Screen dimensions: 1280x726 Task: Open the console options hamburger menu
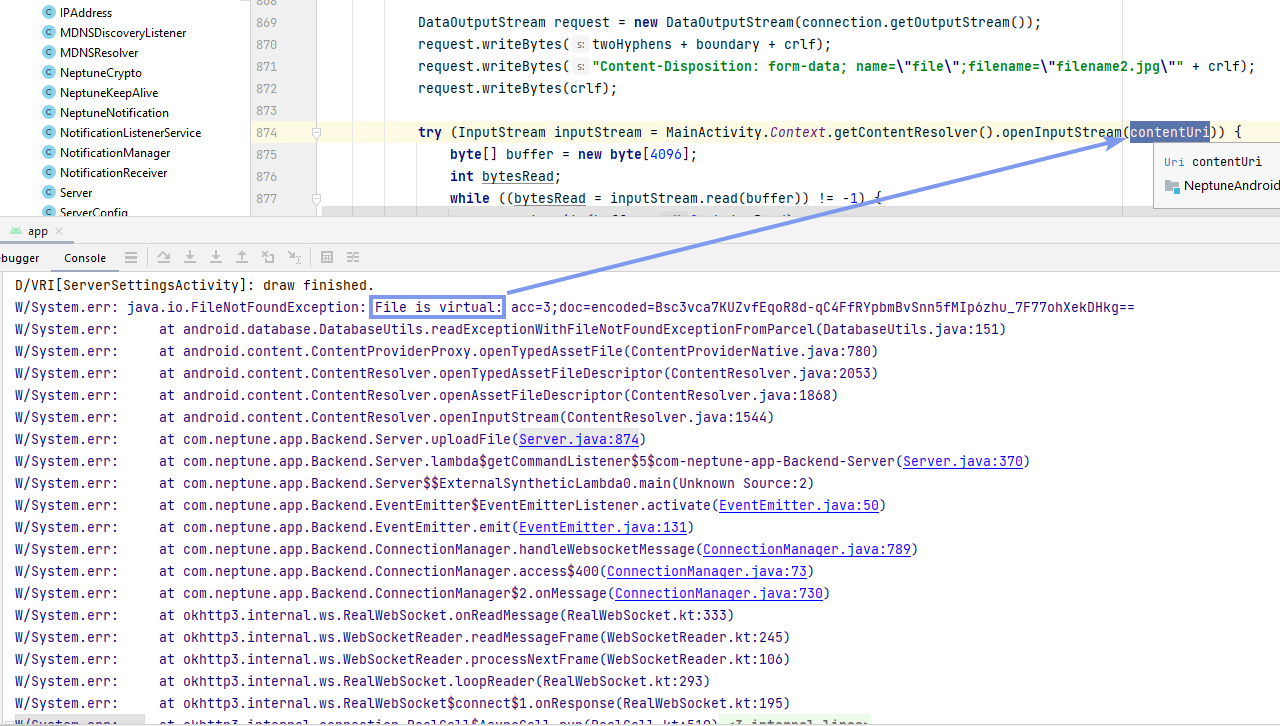pos(130,257)
